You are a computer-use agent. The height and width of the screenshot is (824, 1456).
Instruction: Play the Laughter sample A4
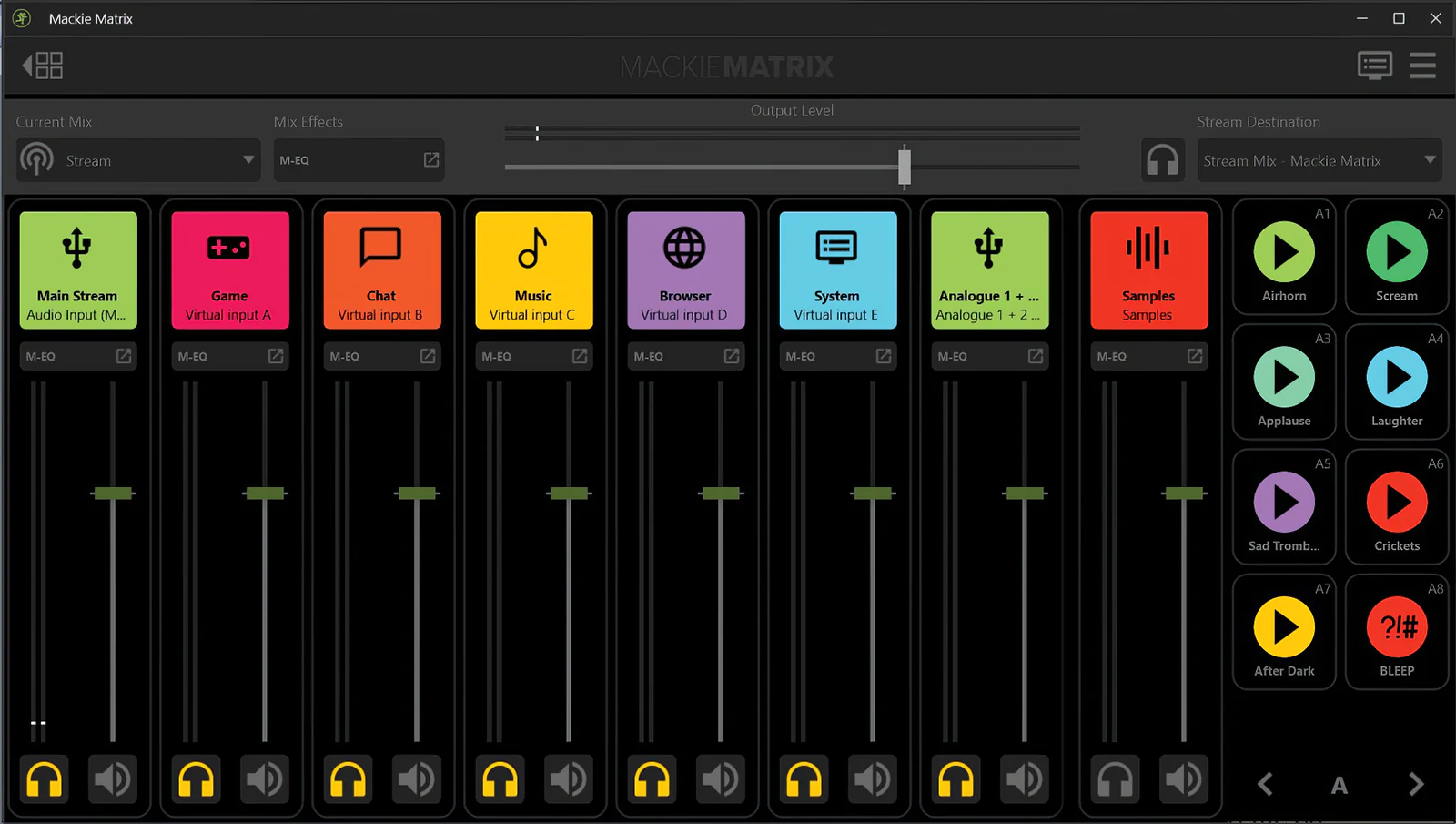1397,377
